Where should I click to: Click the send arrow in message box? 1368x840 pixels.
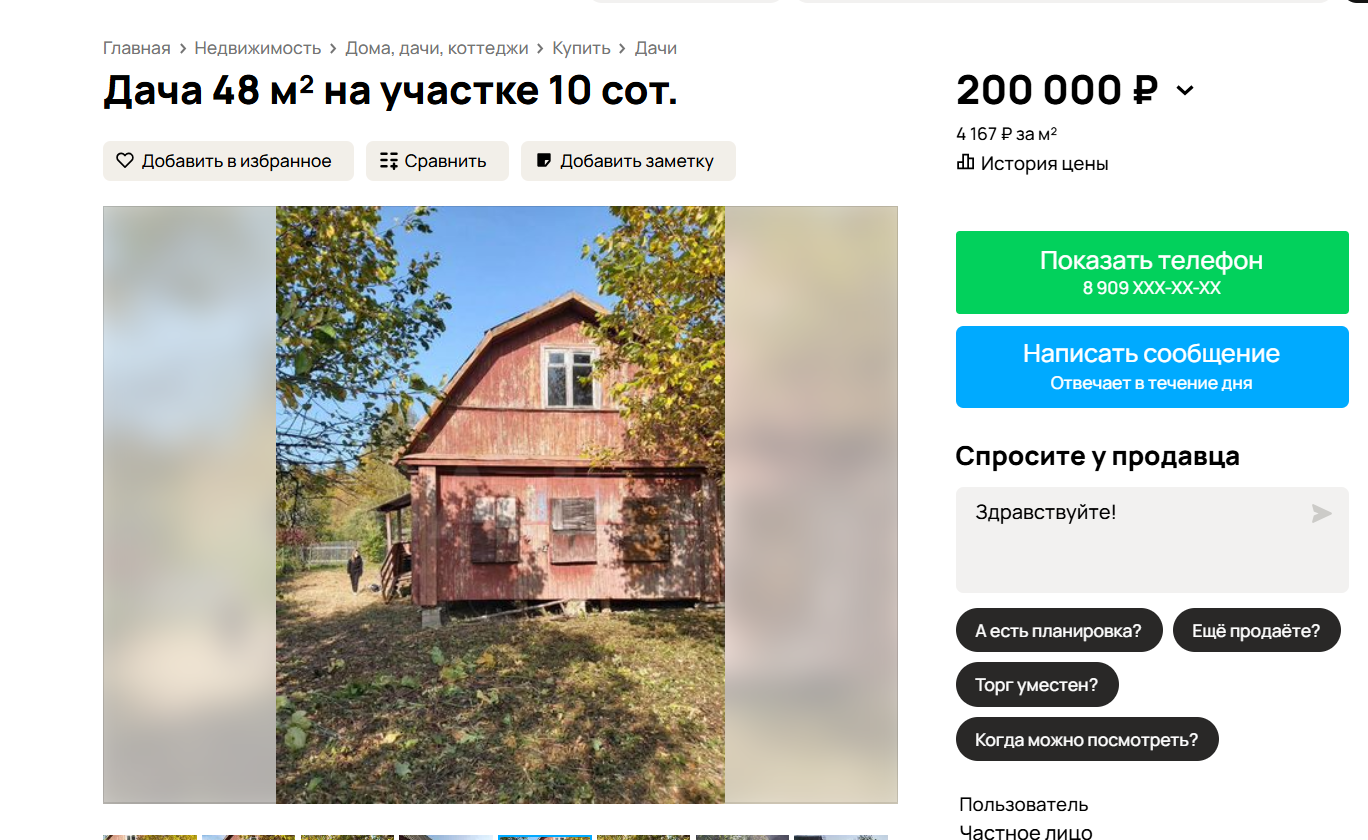[1321, 513]
